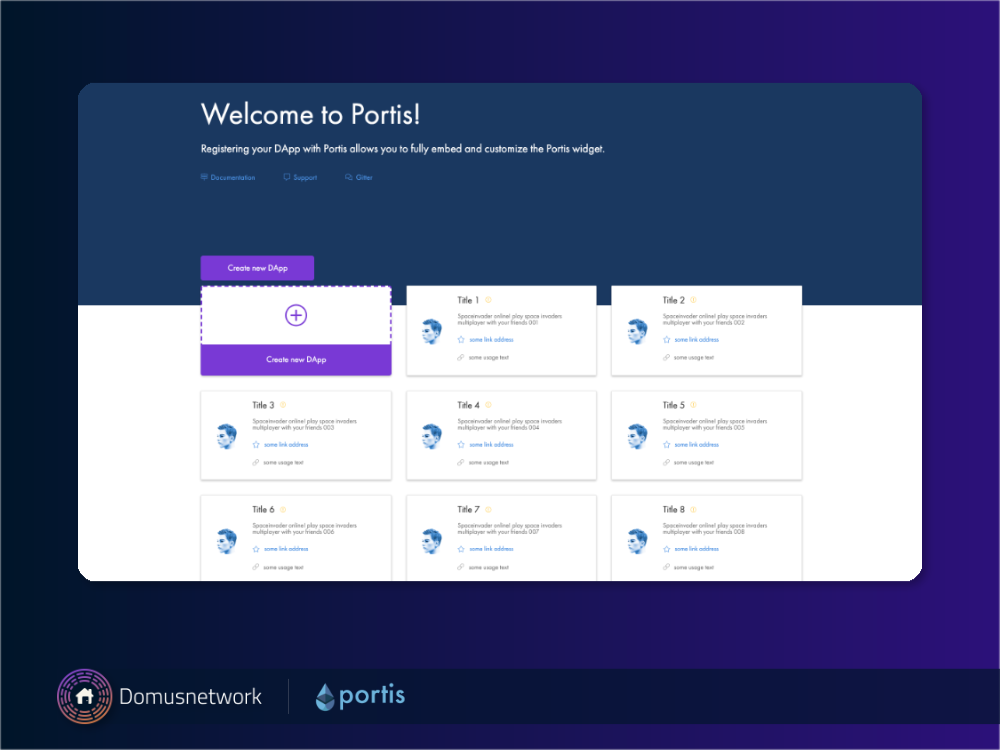Click the star icon on Title 7 card
The height and width of the screenshot is (750, 1000).
click(461, 549)
